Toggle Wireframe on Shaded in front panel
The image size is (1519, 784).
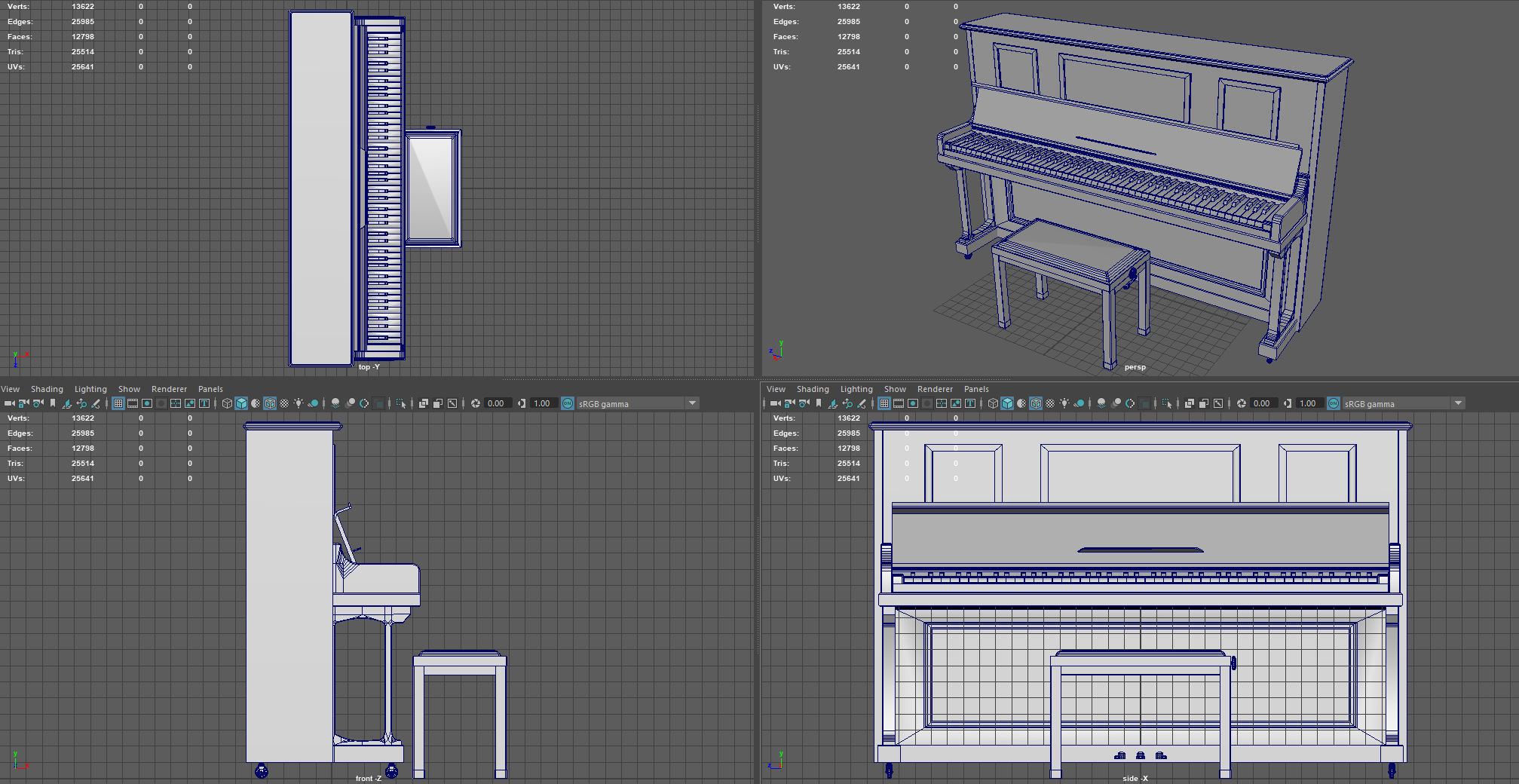270,403
